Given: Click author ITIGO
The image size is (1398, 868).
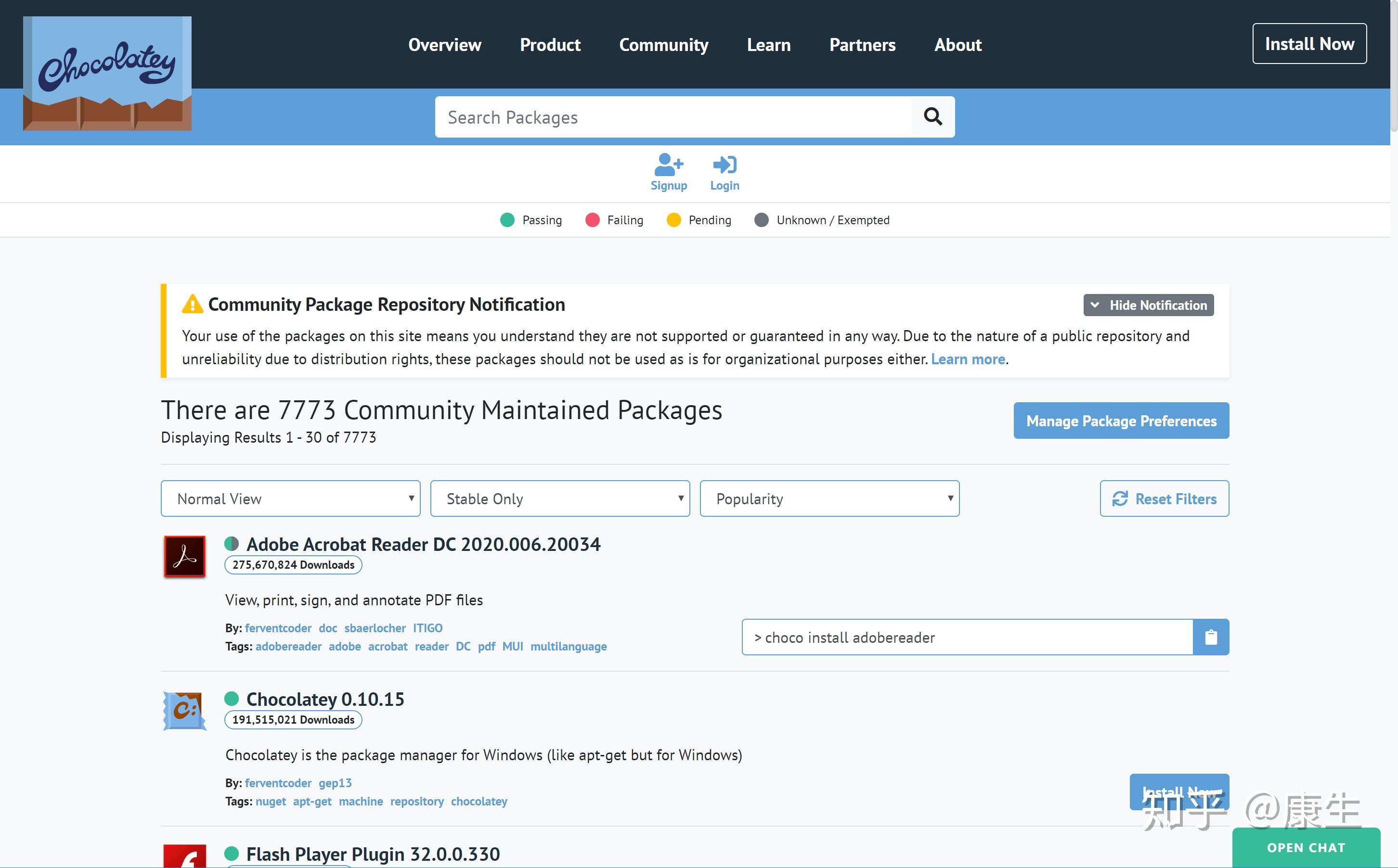Looking at the screenshot, I should (428, 628).
